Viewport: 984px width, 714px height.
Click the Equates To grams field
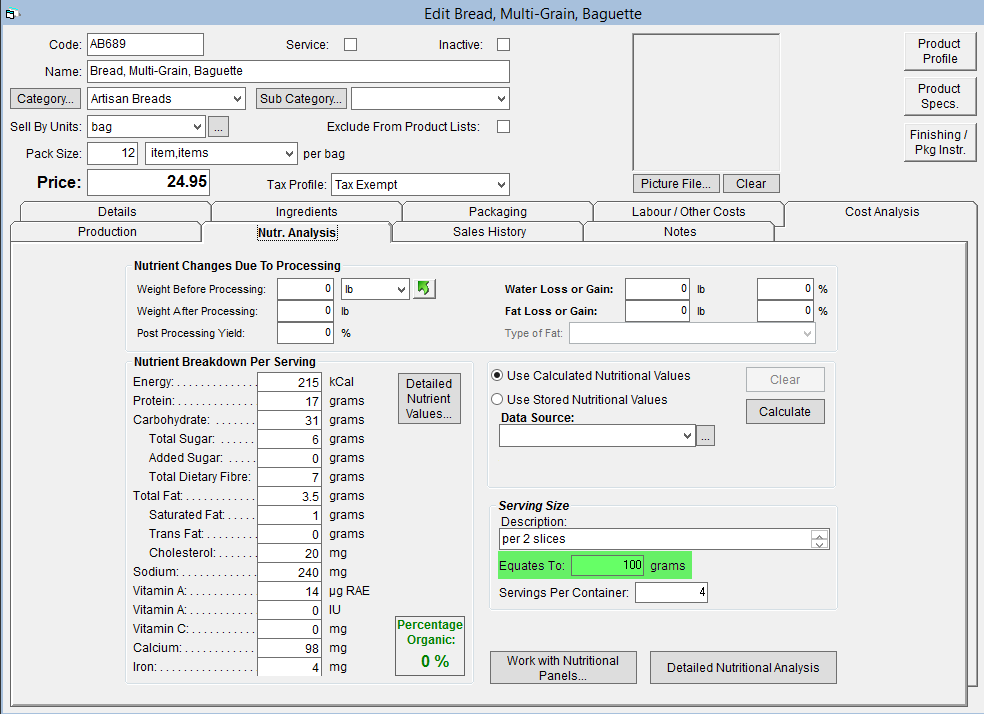pos(607,565)
